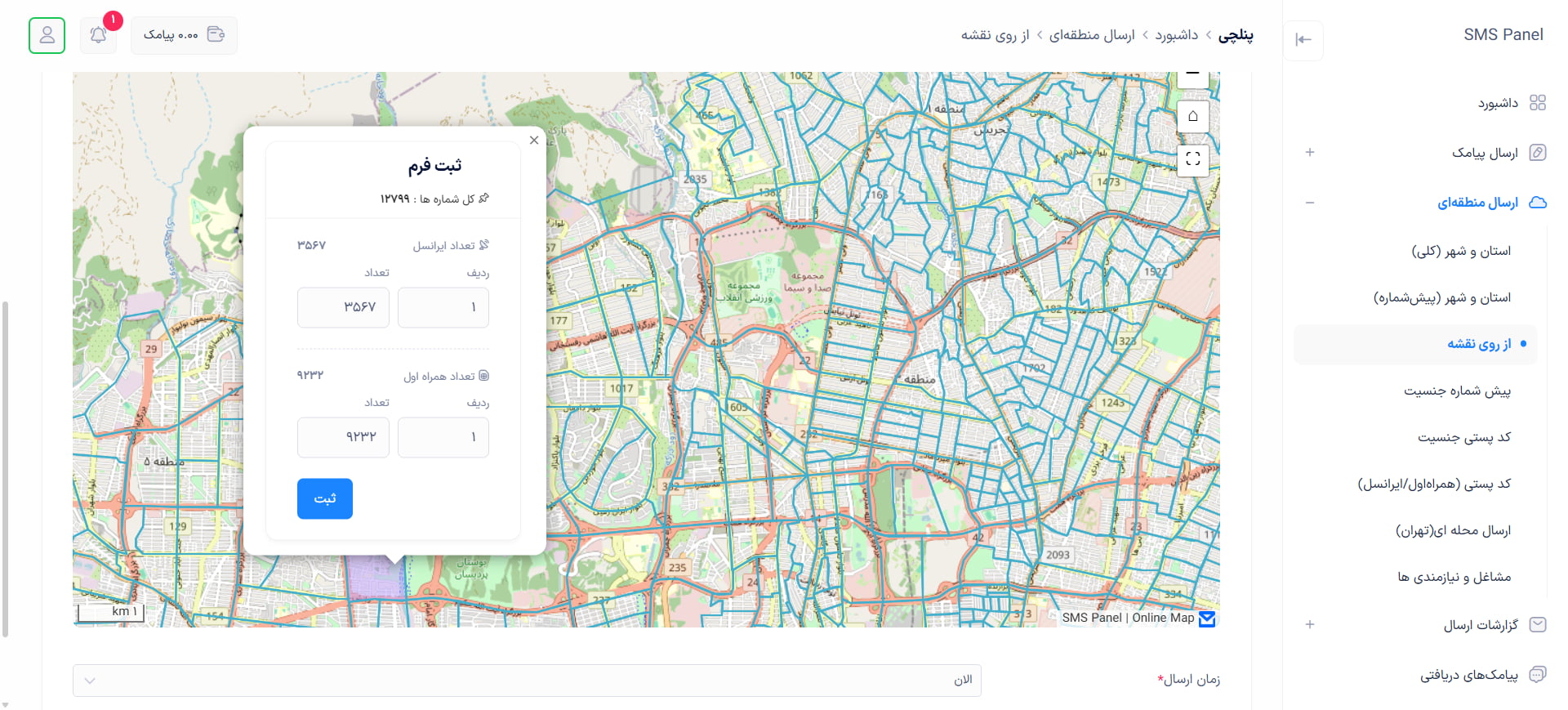Click the ارسال پیامک edit icon
Viewport: 1568px width, 710px height.
pyautogui.click(x=1538, y=153)
